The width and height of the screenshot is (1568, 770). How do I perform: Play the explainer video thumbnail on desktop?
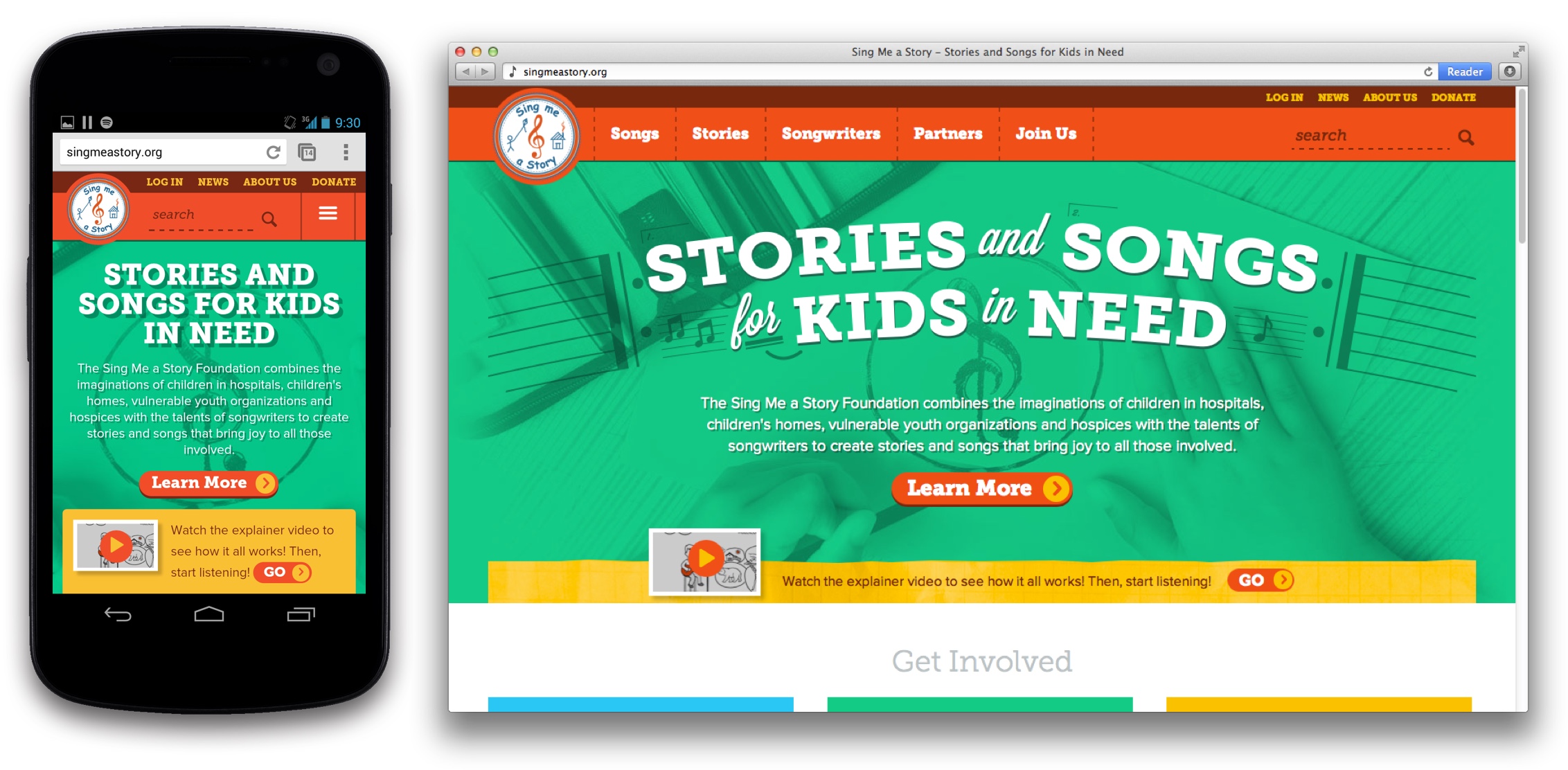(704, 561)
